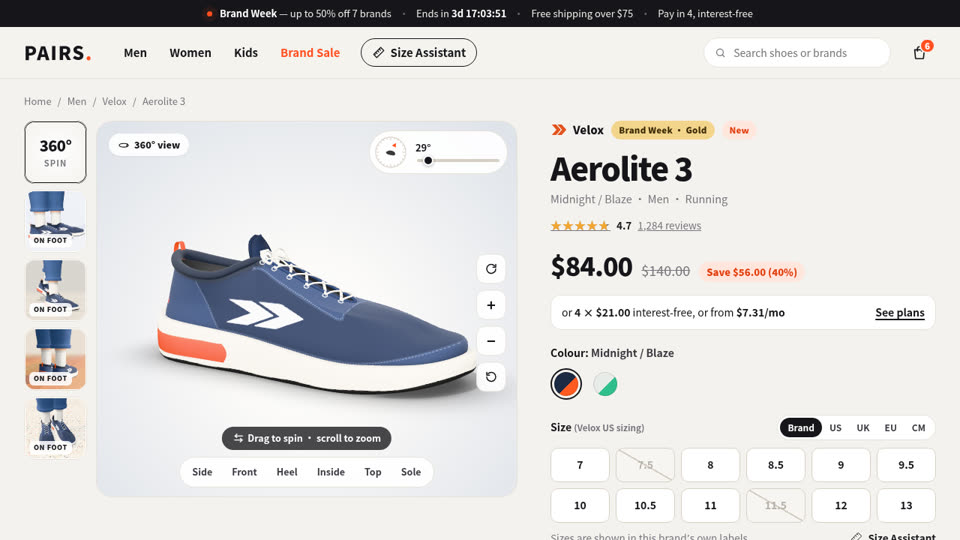Select the 360° SPIN thumbnail
This screenshot has width=960, height=540.
pyautogui.click(x=55, y=152)
